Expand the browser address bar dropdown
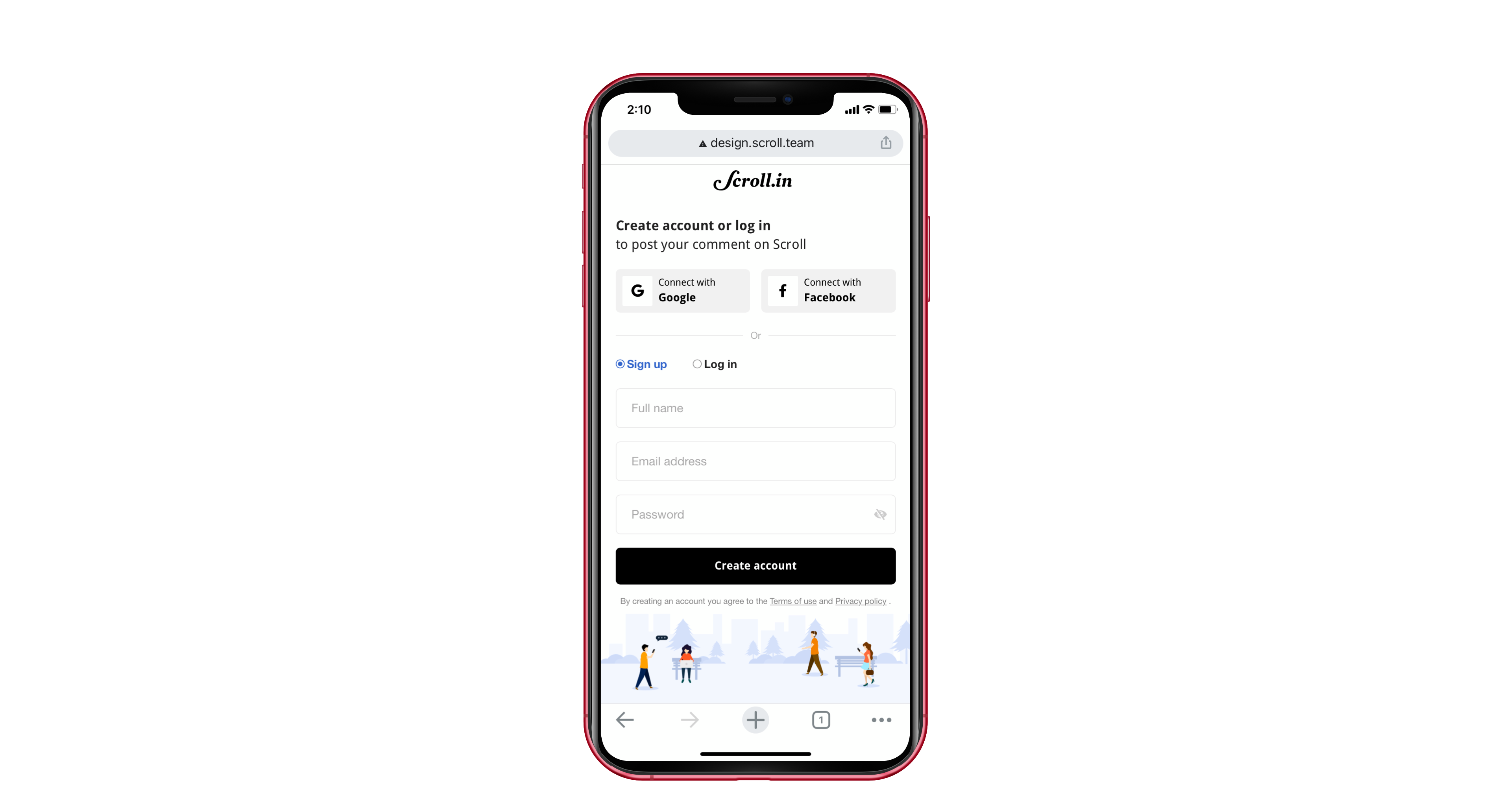 [755, 143]
